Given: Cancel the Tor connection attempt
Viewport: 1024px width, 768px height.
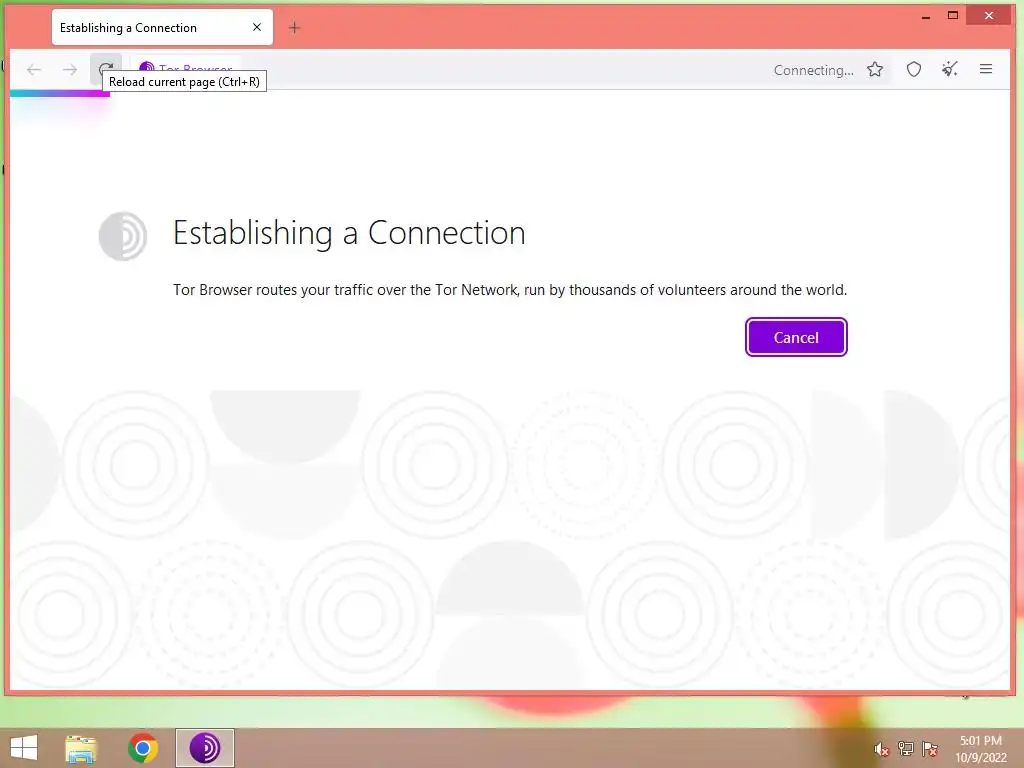Looking at the screenshot, I should [x=796, y=338].
